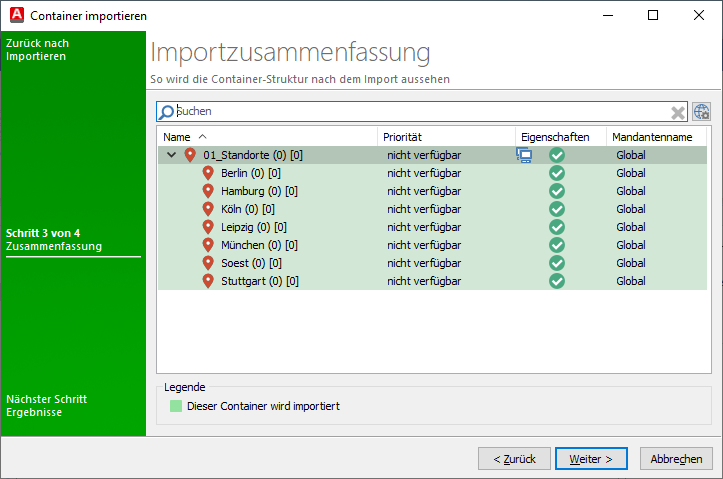The width and height of the screenshot is (723, 479).
Task: Clear the search field with X icon
Action: click(x=677, y=112)
